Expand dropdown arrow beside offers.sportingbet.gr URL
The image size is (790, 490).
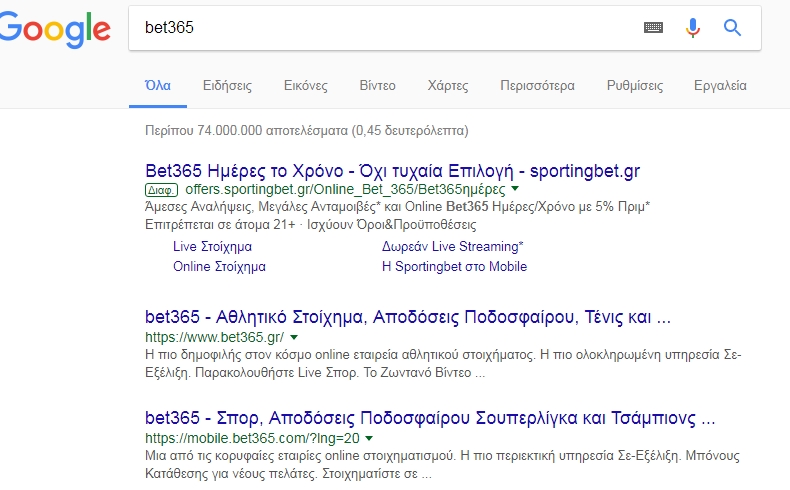click(515, 189)
